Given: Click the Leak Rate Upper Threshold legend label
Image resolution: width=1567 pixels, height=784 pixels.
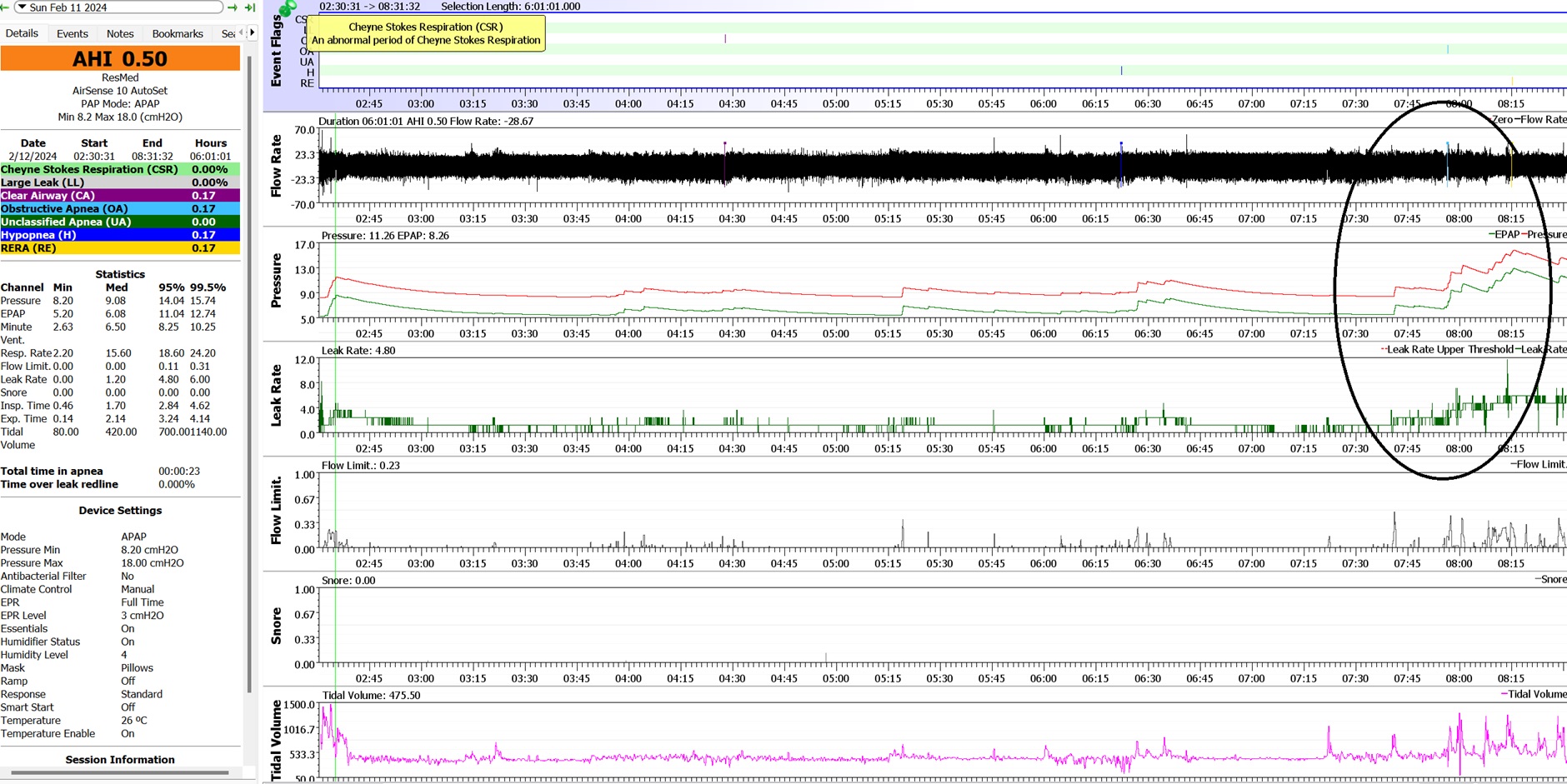Looking at the screenshot, I should [x=1449, y=349].
